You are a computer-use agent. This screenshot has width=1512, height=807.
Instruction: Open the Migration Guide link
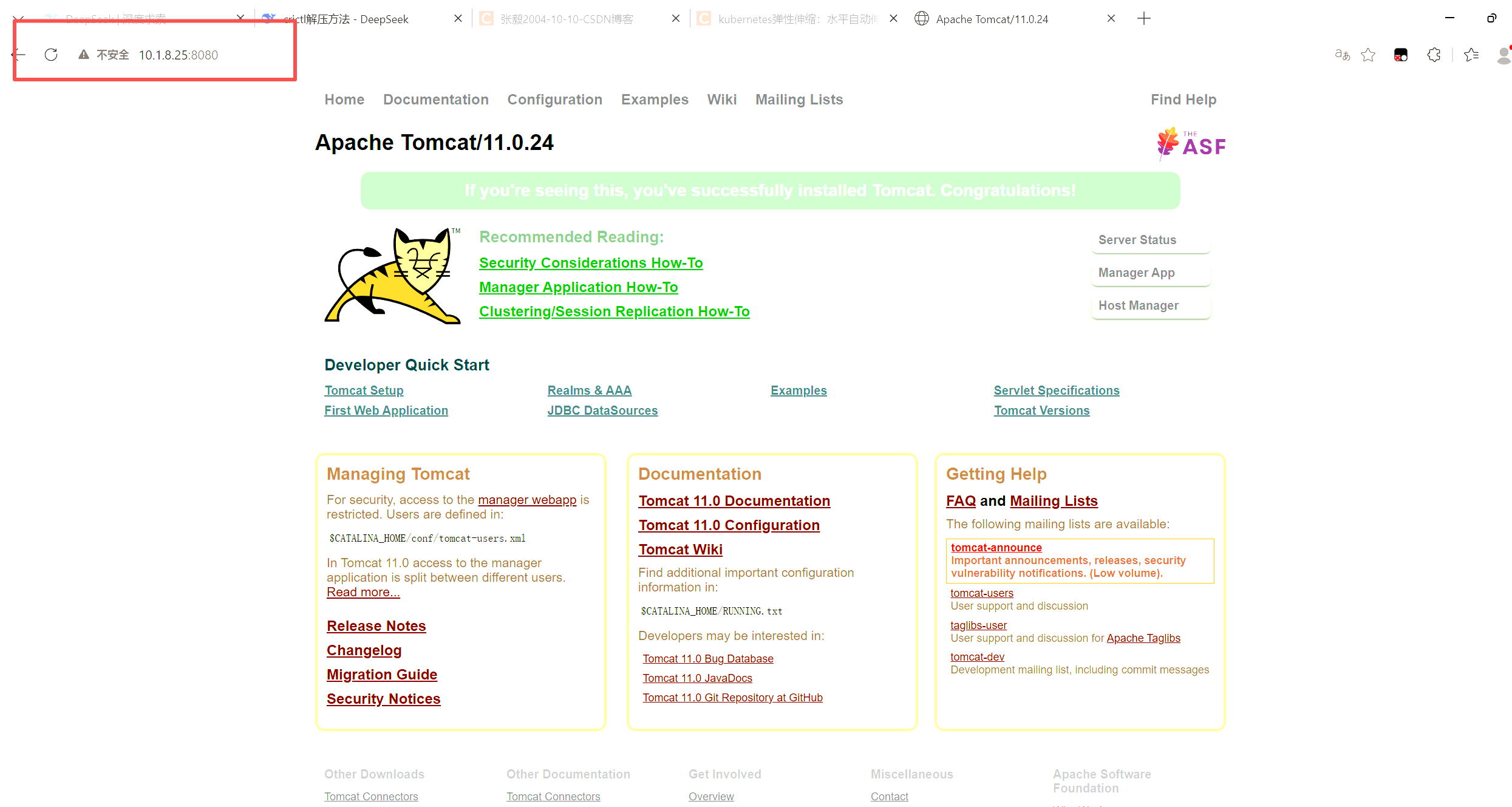pyautogui.click(x=382, y=675)
